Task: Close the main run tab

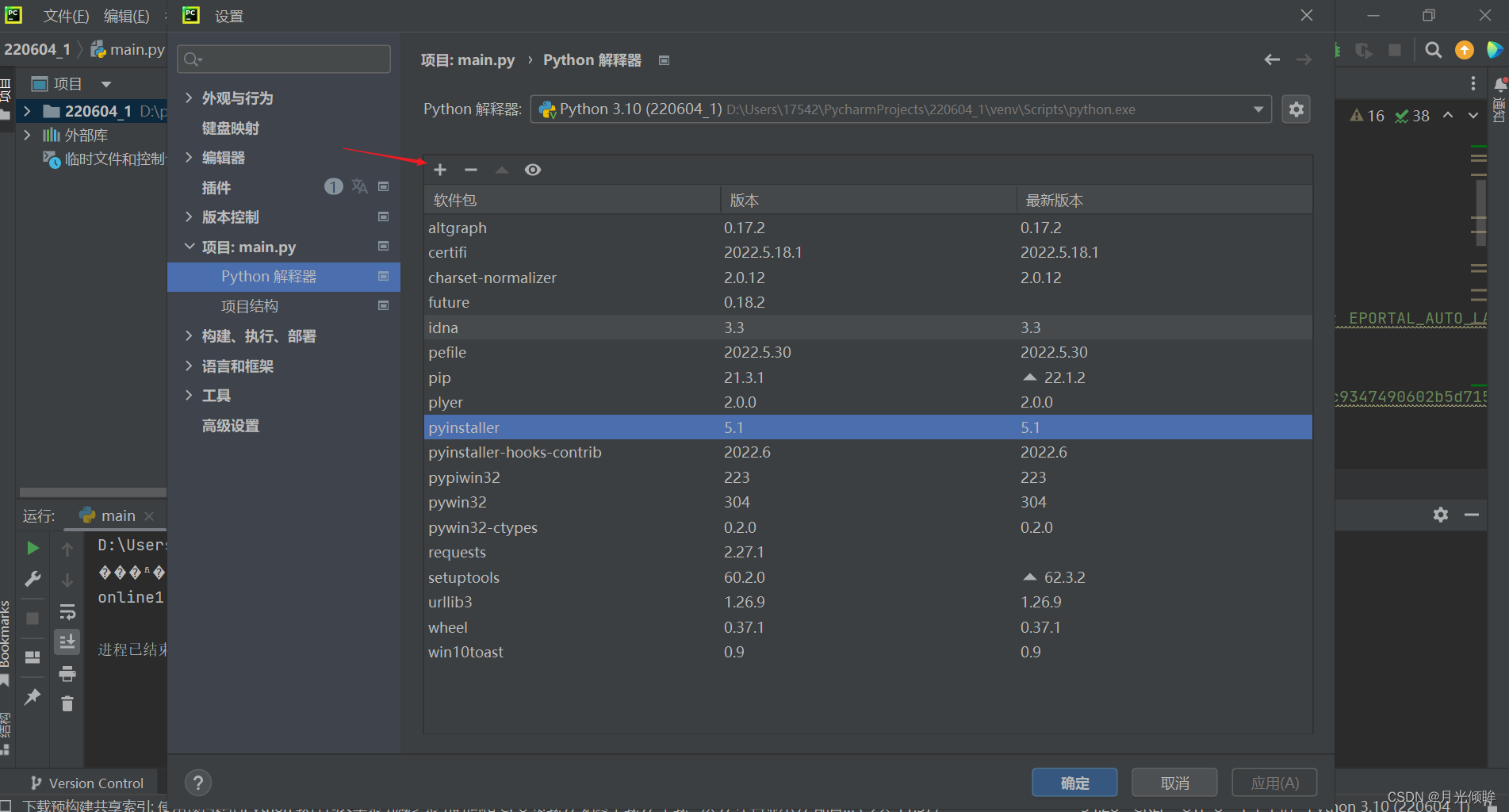Action: click(x=149, y=515)
